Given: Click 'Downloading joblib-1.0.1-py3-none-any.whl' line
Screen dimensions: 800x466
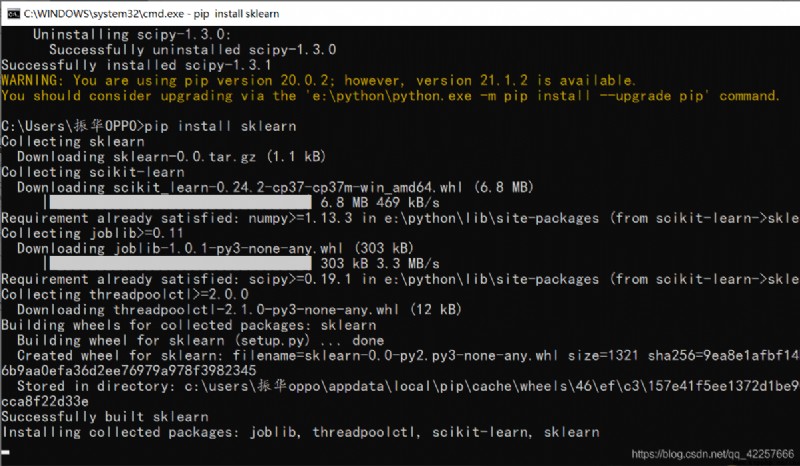Looking at the screenshot, I should coord(215,249).
